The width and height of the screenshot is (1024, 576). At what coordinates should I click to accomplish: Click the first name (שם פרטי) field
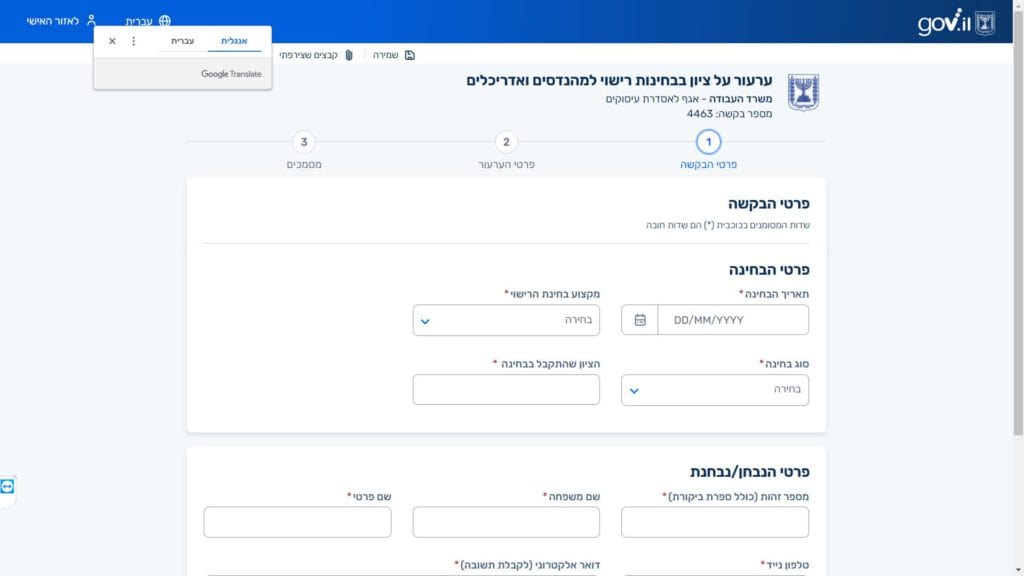pyautogui.click(x=297, y=522)
